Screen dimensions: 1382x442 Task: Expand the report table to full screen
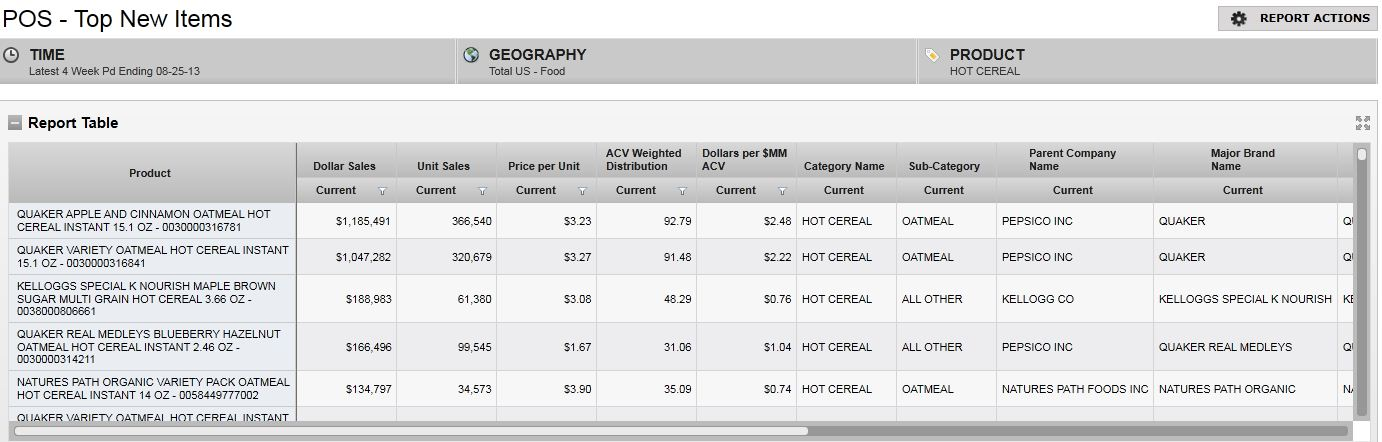(x=1362, y=123)
